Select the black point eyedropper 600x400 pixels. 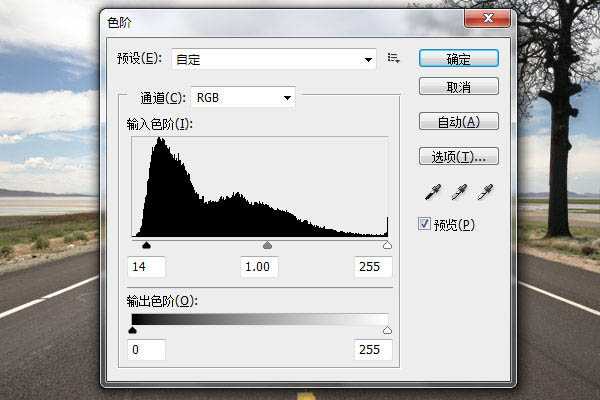432,192
